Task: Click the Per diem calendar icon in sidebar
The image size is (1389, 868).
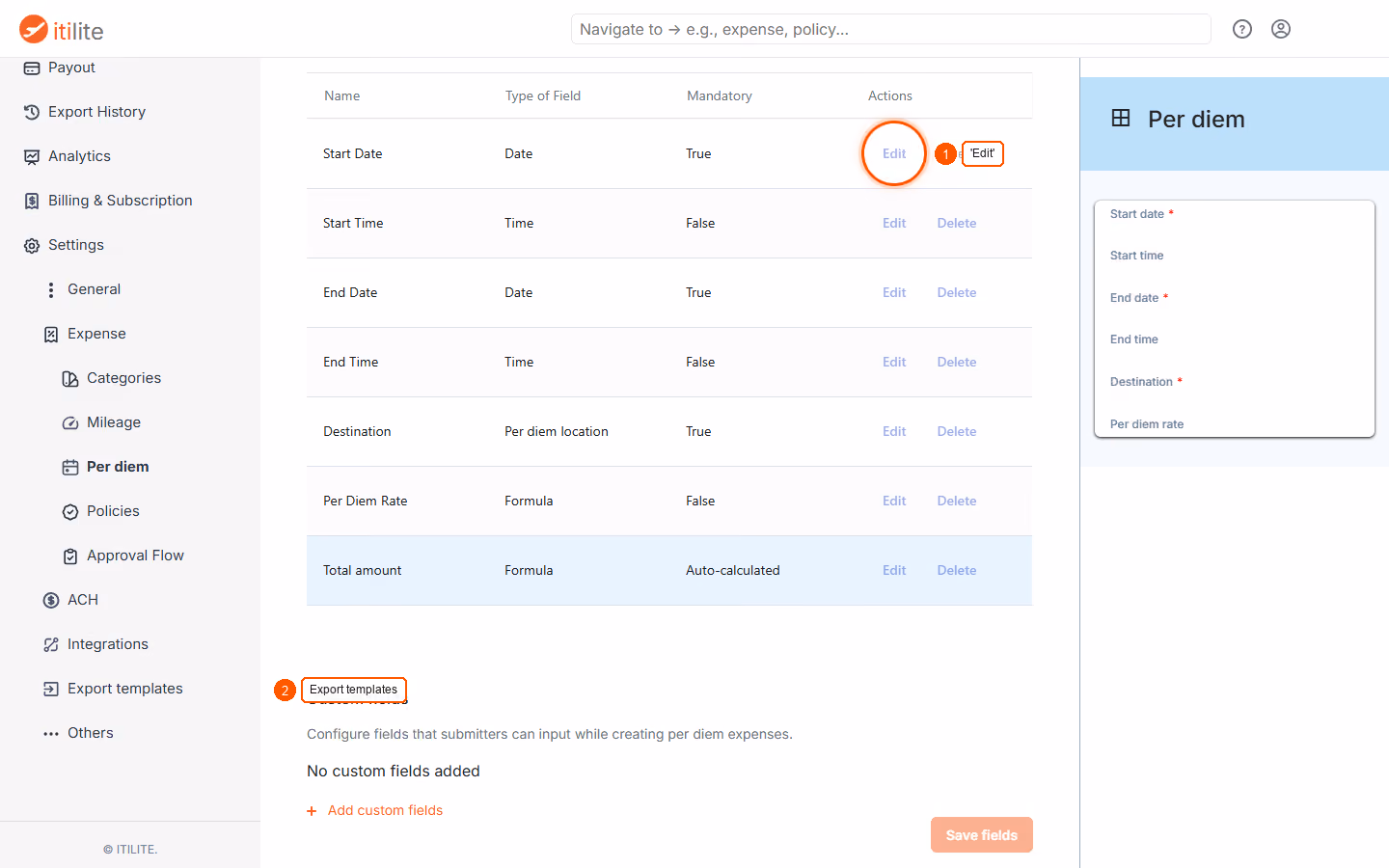Action: pyautogui.click(x=70, y=467)
